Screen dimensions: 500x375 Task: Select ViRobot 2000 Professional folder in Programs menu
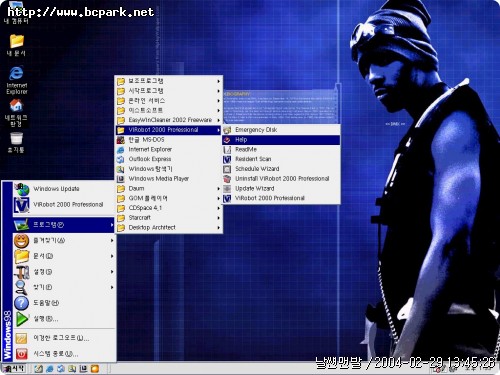point(169,130)
